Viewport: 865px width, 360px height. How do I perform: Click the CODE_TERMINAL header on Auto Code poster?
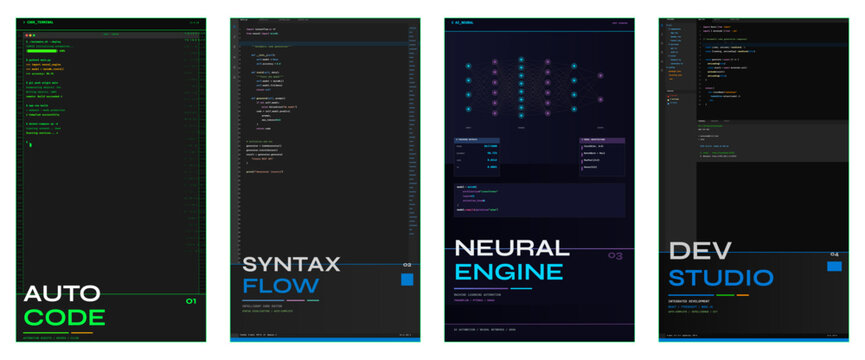coord(39,23)
